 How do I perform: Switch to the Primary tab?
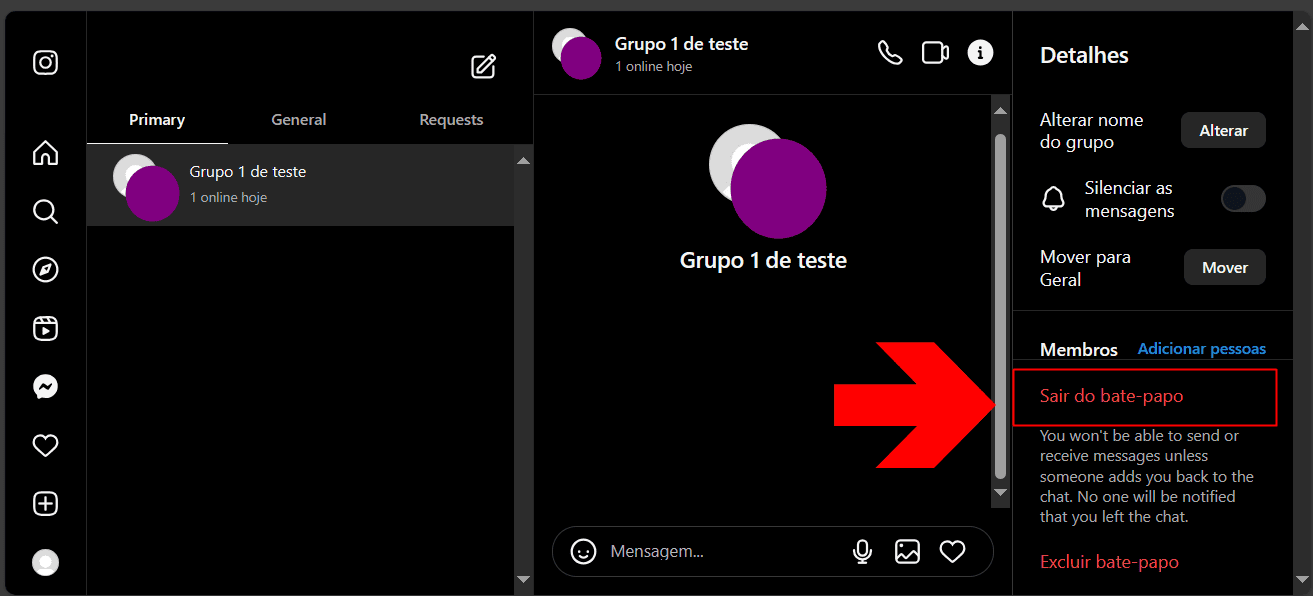(x=157, y=120)
